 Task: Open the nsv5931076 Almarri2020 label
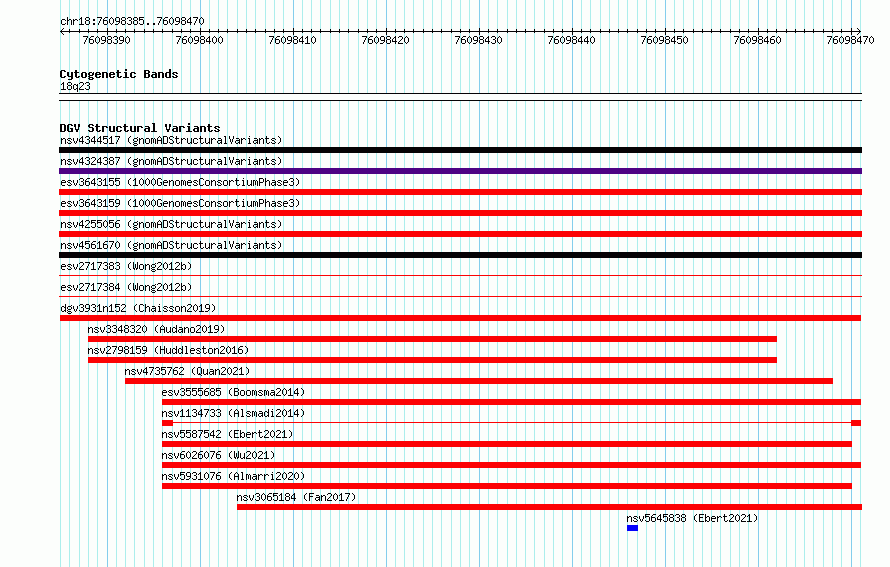pos(233,476)
